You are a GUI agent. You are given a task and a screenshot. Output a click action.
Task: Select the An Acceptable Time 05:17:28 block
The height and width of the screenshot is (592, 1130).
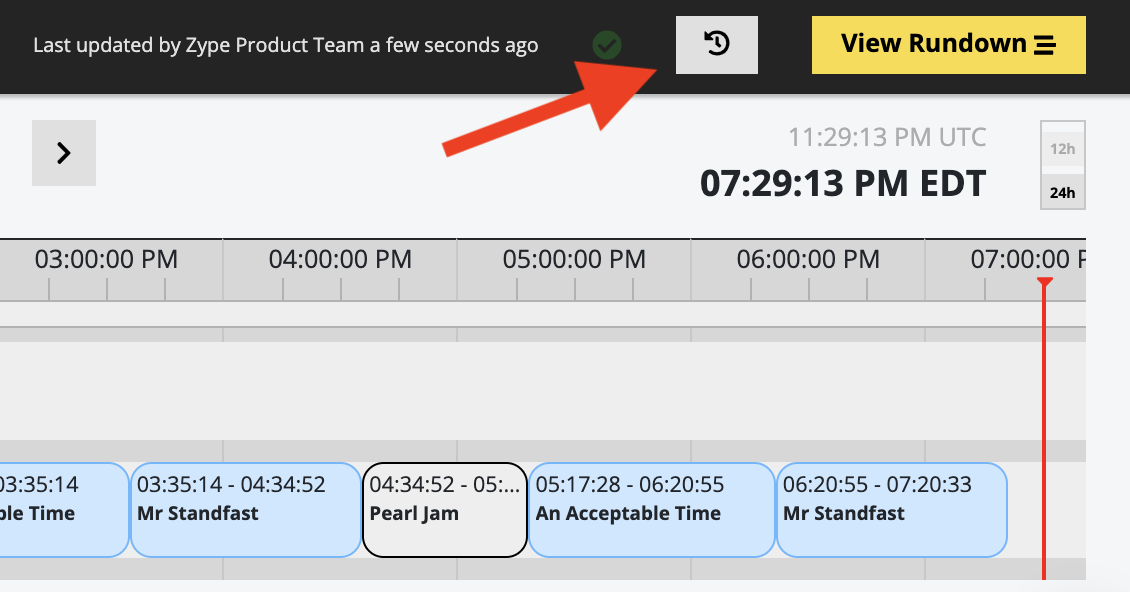pos(652,510)
